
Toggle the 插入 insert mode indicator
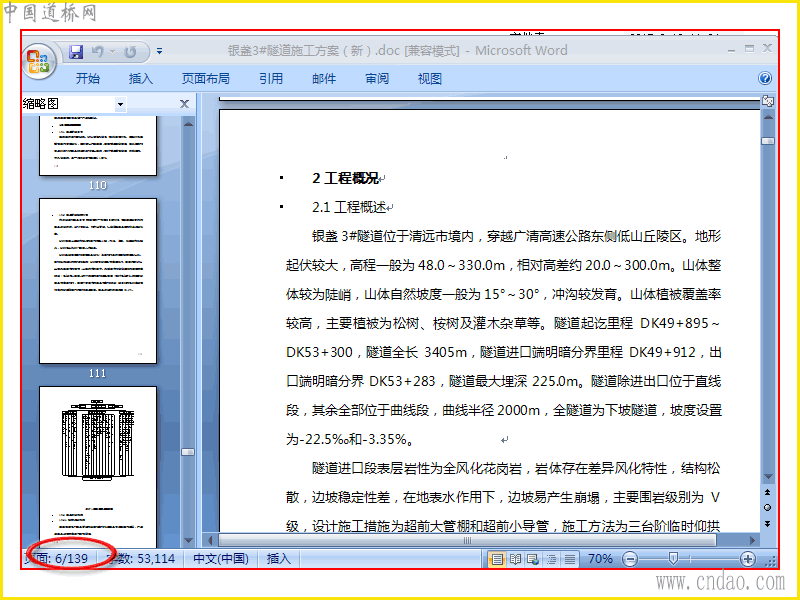pyautogui.click(x=279, y=559)
